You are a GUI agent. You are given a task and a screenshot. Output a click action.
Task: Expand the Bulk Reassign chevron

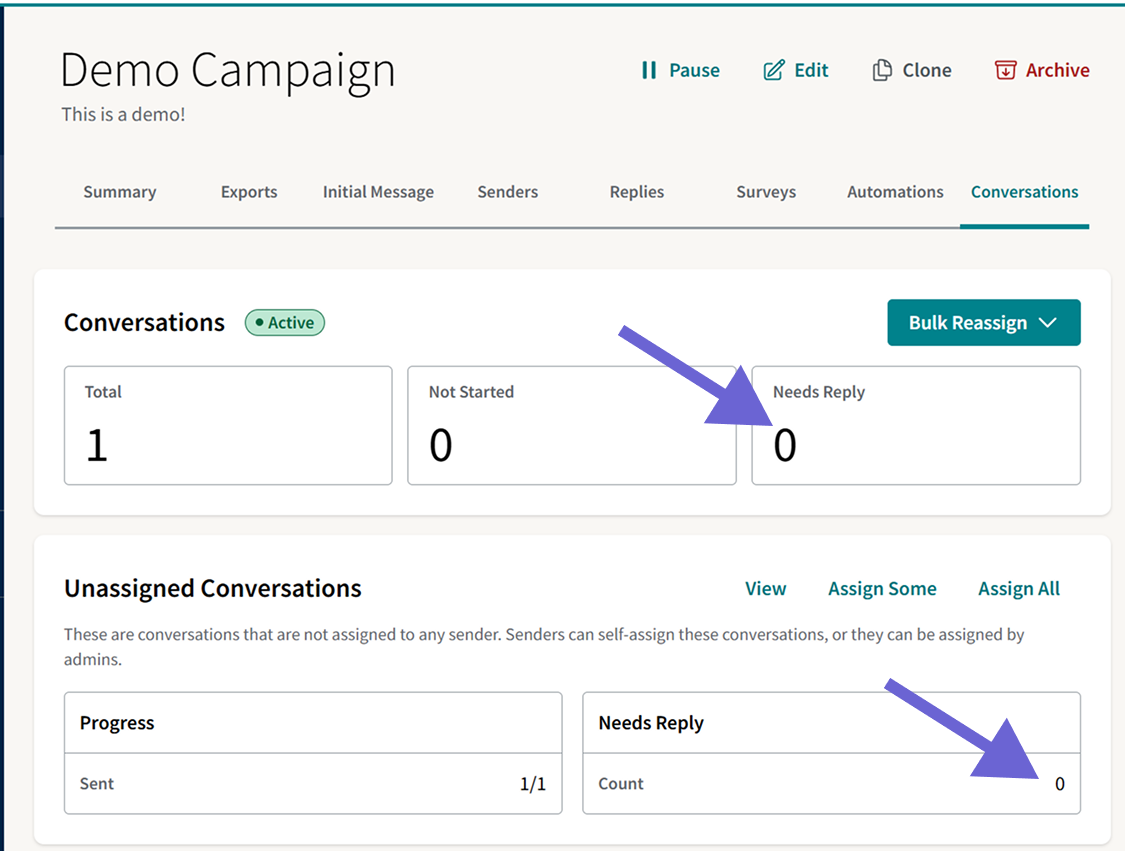[x=1048, y=323]
